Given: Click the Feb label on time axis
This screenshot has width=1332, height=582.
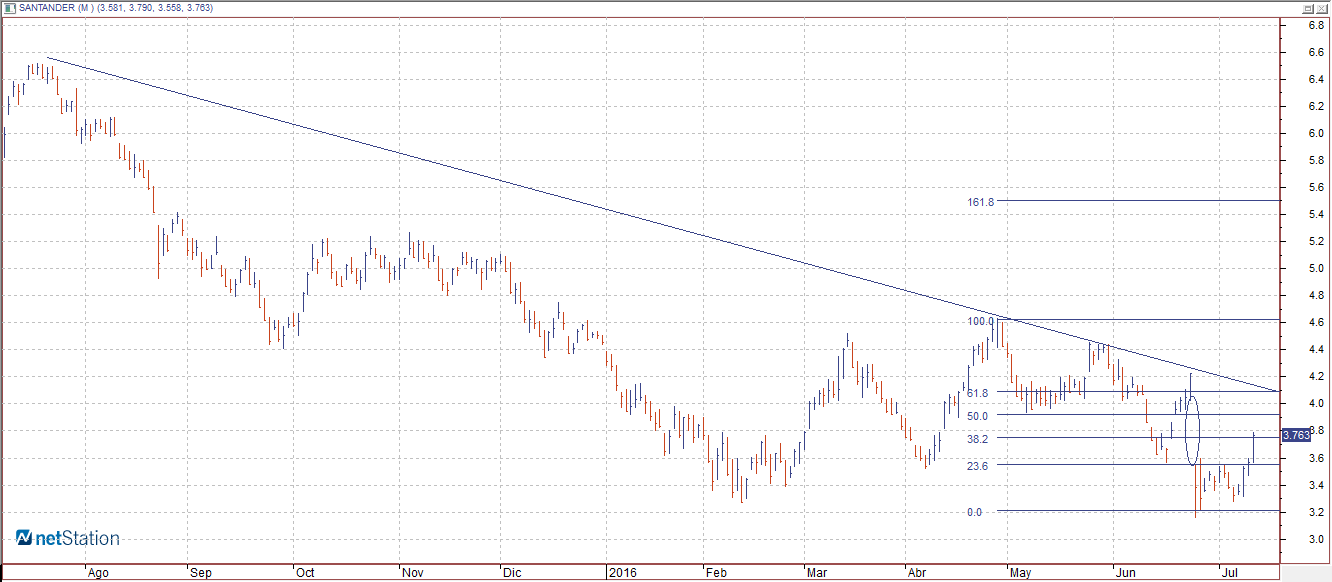Looking at the screenshot, I should [x=716, y=574].
